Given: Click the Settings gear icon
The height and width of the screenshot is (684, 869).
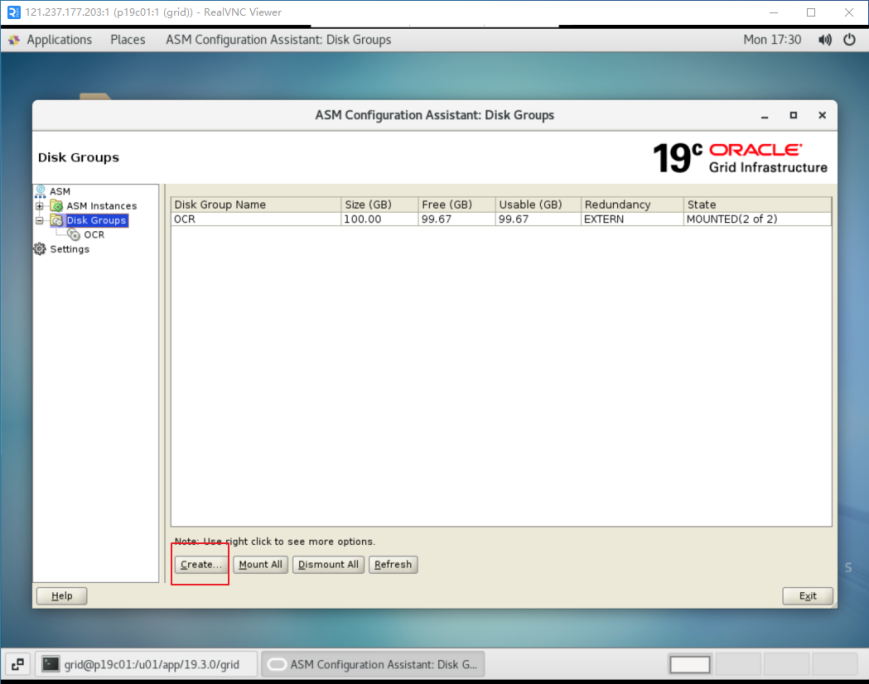Looking at the screenshot, I should click(x=40, y=249).
